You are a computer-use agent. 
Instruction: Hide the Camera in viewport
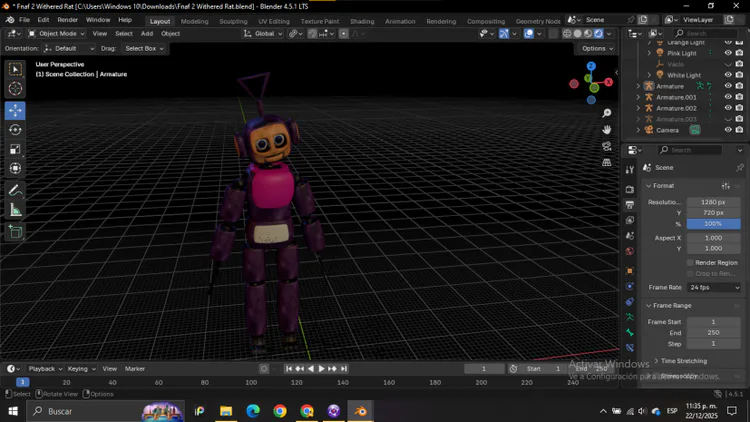pyautogui.click(x=728, y=130)
